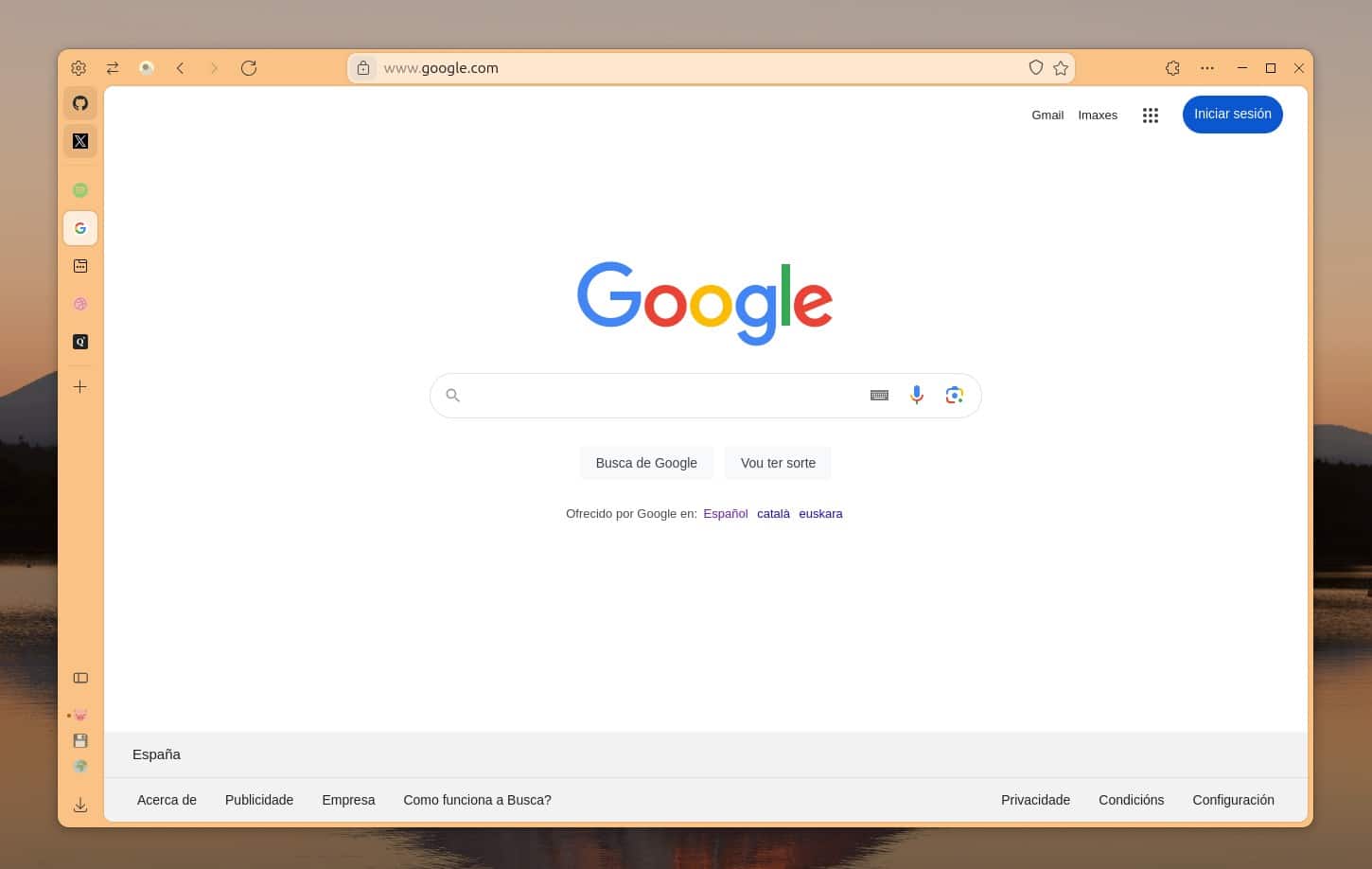The image size is (1372, 869).
Task: Open the Gmail link
Action: tap(1047, 115)
